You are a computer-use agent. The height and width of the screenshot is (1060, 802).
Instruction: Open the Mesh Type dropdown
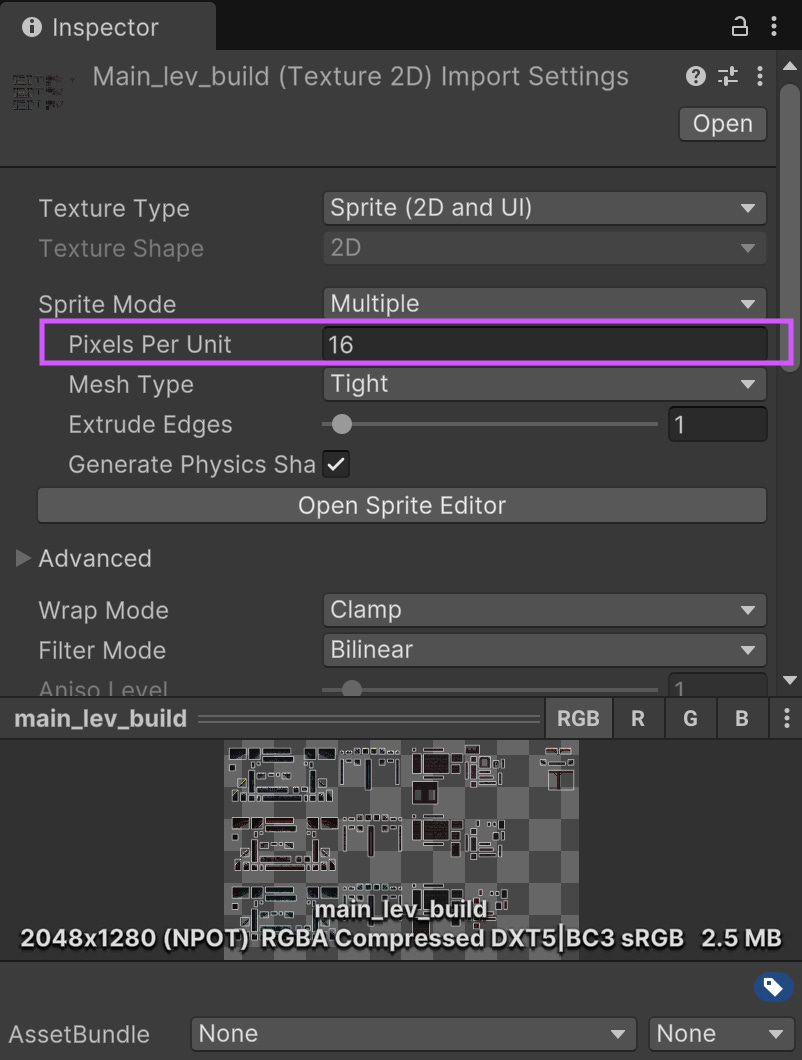pyautogui.click(x=544, y=384)
